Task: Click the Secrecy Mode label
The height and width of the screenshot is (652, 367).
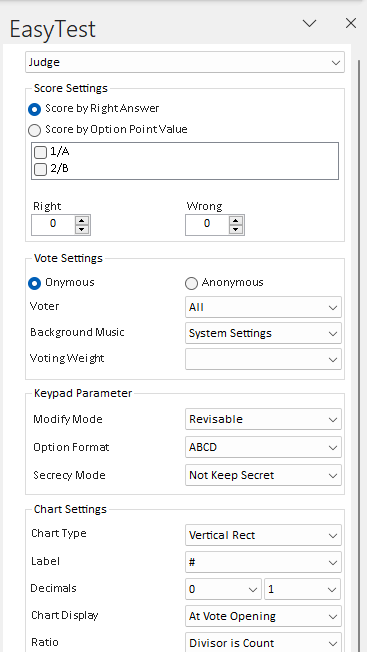Action: pos(69,475)
